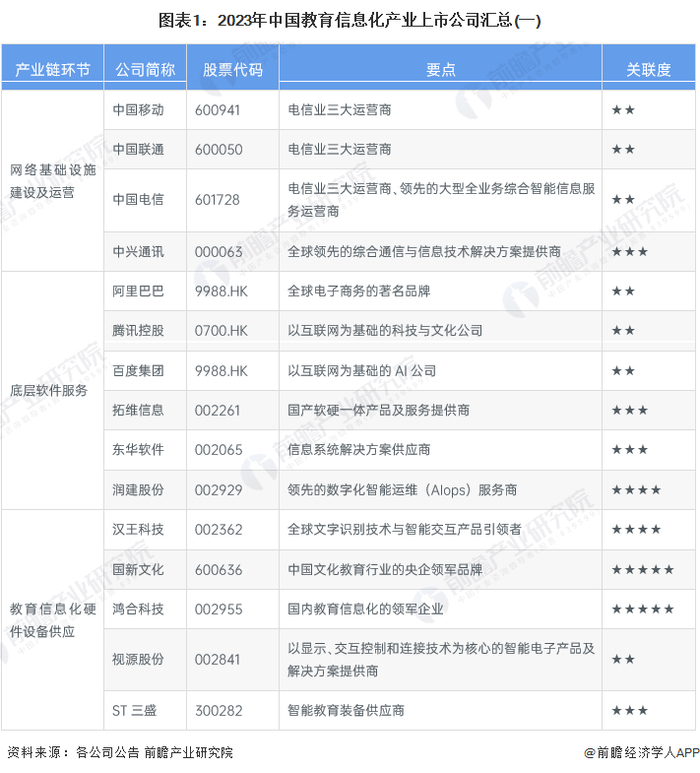The width and height of the screenshot is (700, 773).
Task: Click '信息系统解决方案供应商' description
Action: (x=359, y=450)
